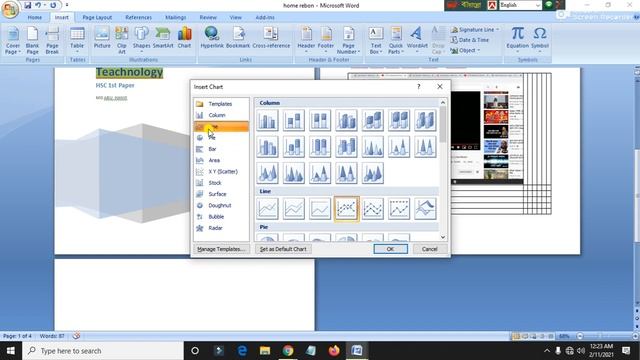This screenshot has height=360, width=640.
Task: Select Area chart category
Action: pos(221,160)
